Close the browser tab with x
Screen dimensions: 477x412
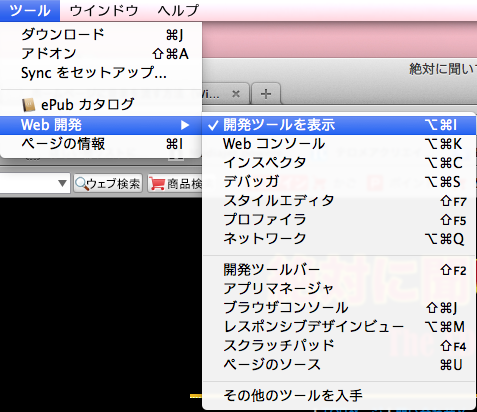pyautogui.click(x=236, y=94)
